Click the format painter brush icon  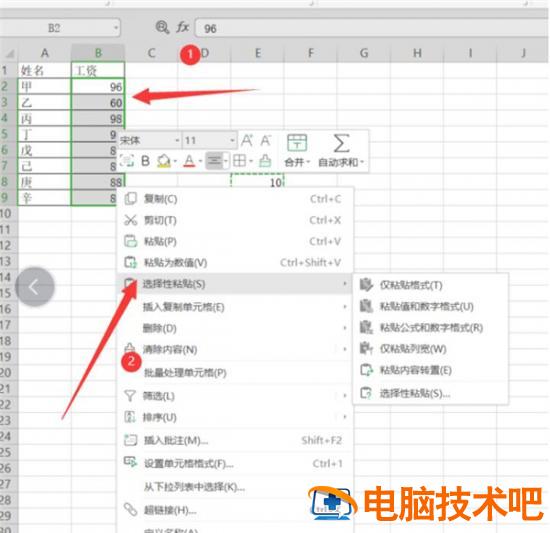tap(265, 161)
